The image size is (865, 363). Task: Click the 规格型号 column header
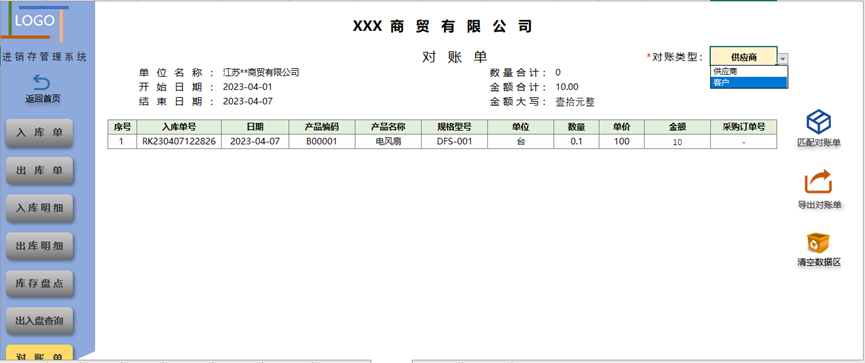coord(455,127)
